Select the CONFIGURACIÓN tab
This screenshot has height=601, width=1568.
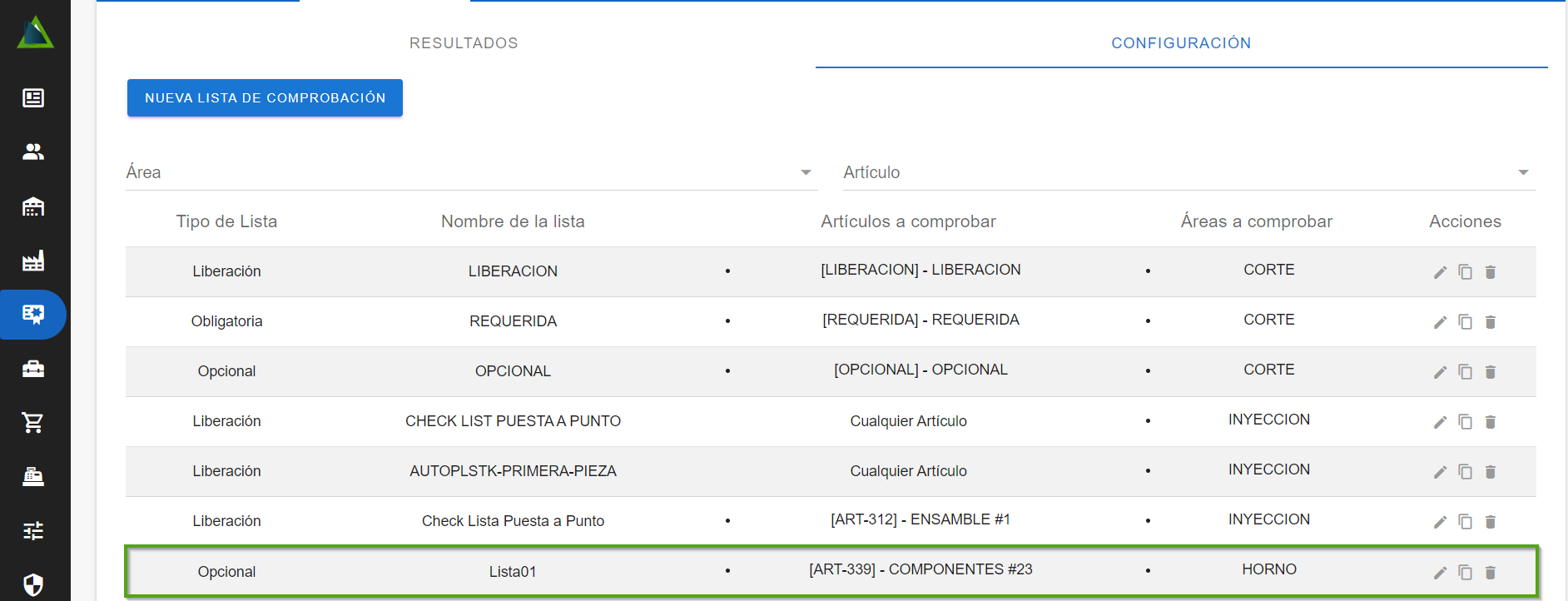point(1180,43)
